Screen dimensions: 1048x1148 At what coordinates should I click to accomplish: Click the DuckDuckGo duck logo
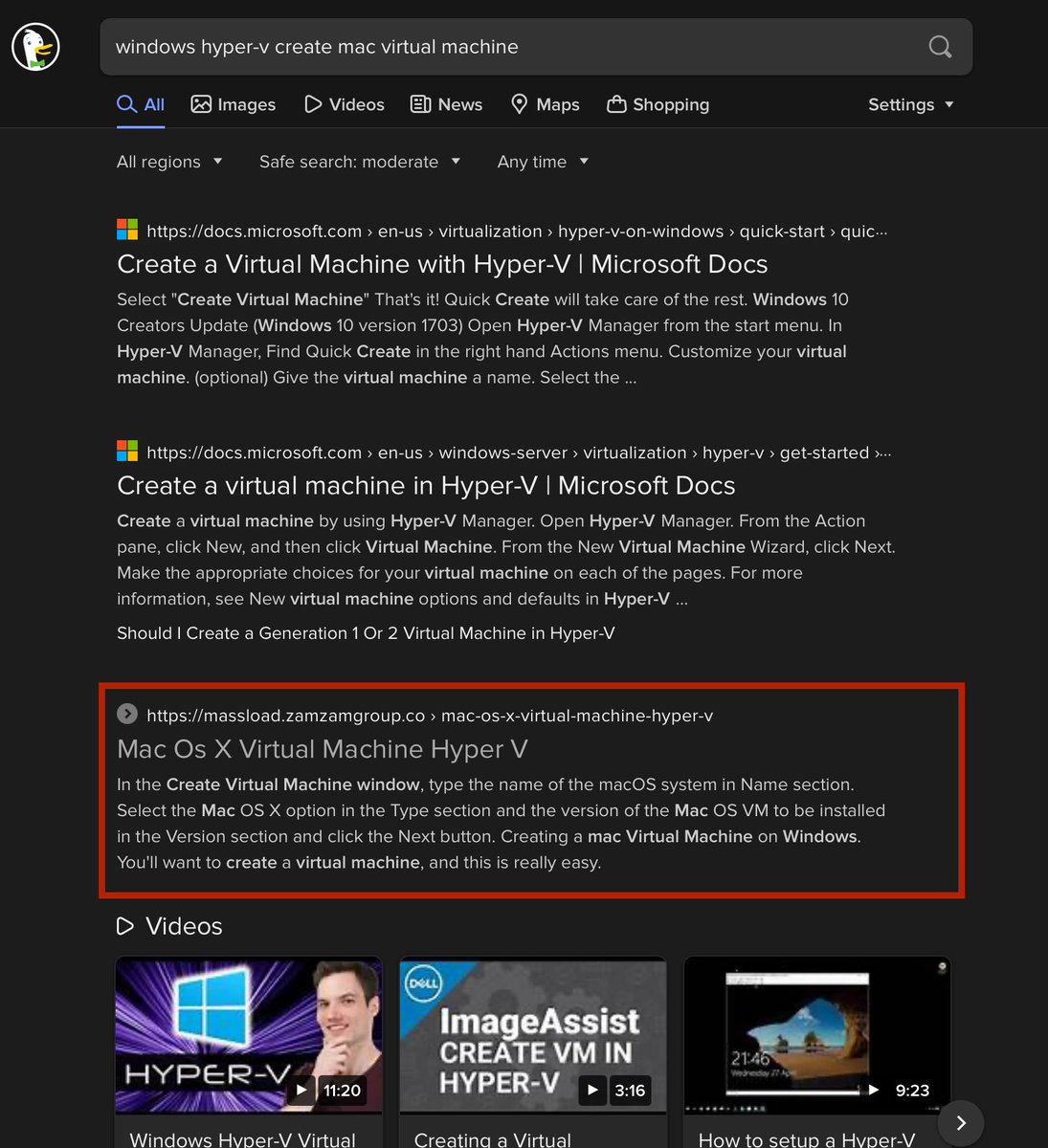pos(35,47)
